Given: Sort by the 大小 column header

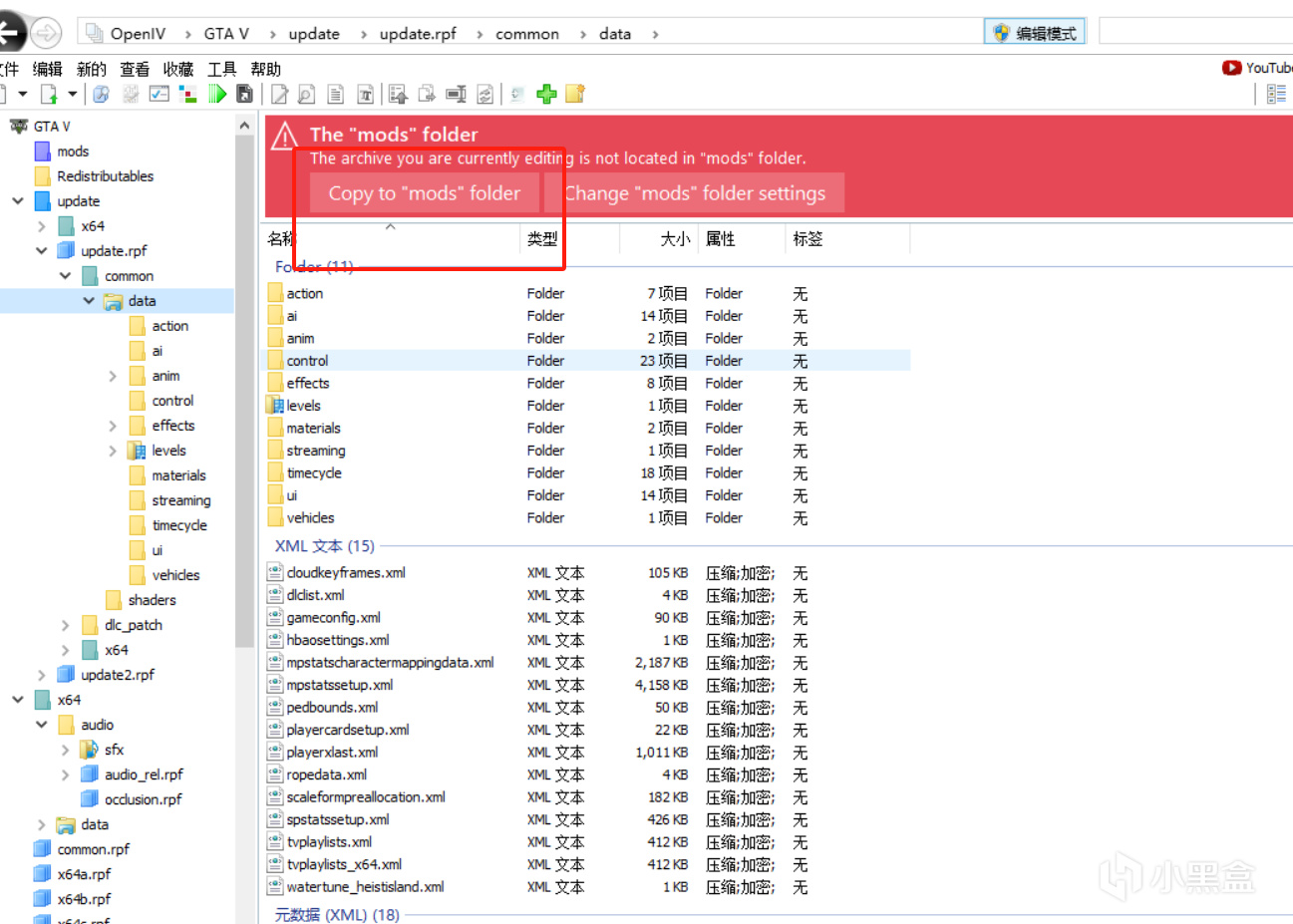Looking at the screenshot, I should 675,239.
